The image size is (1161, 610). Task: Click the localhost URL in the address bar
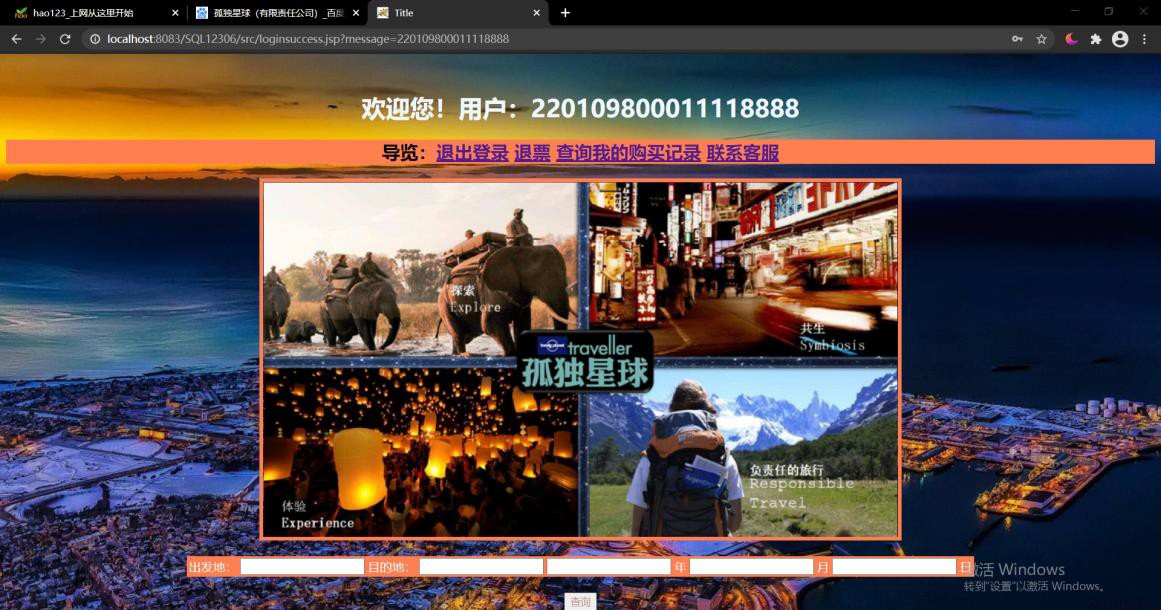point(308,39)
